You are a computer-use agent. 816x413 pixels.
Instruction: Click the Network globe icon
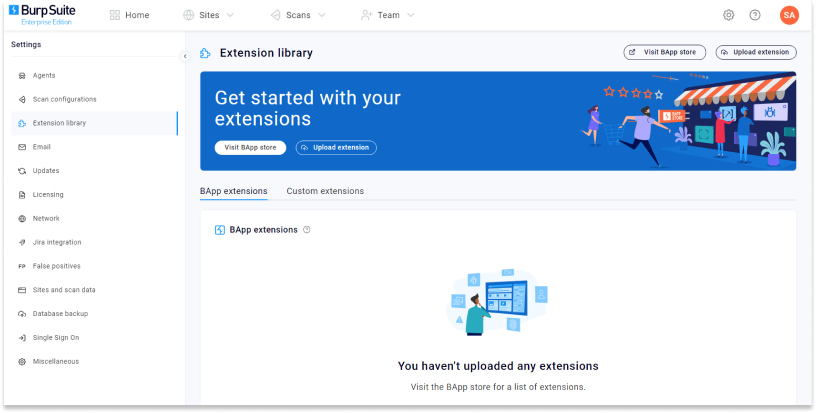22,219
